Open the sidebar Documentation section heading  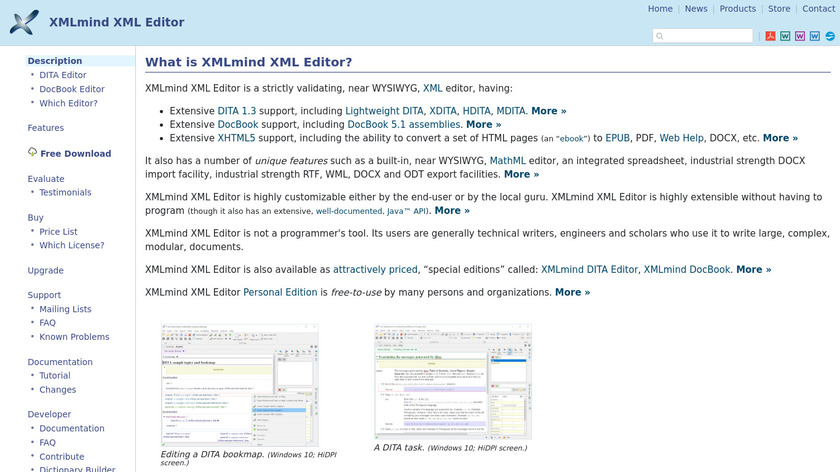(x=60, y=362)
